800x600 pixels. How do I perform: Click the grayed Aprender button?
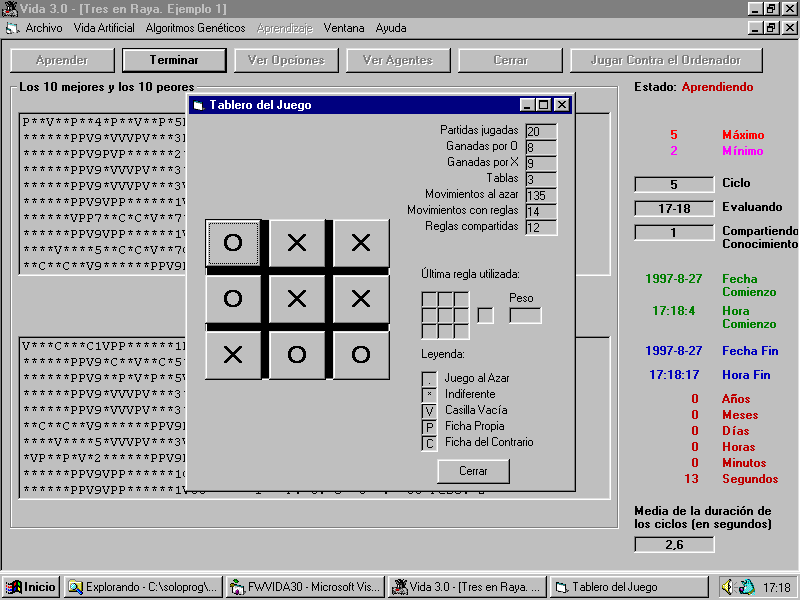pos(62,60)
